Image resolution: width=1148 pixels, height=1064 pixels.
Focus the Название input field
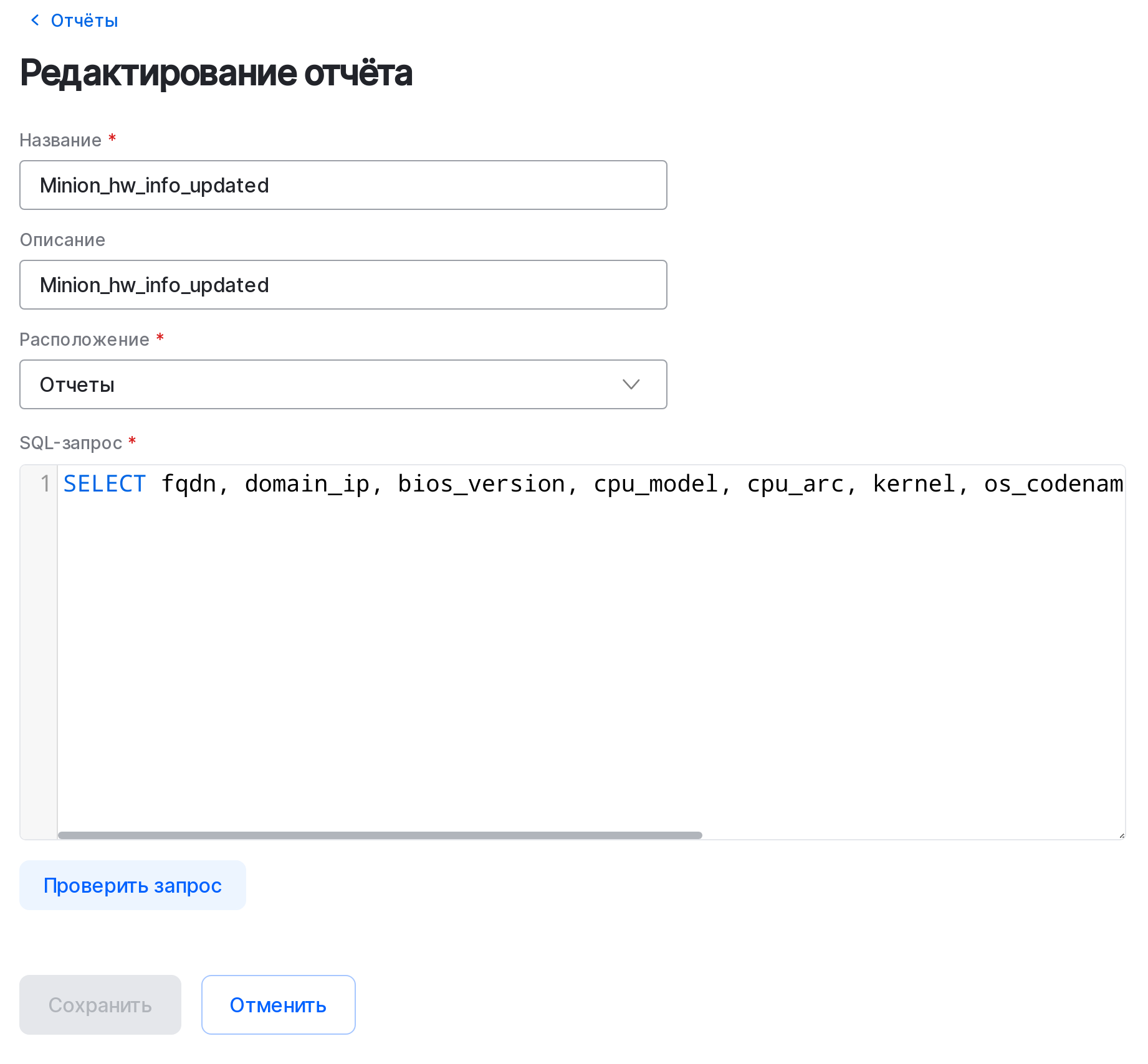click(343, 185)
